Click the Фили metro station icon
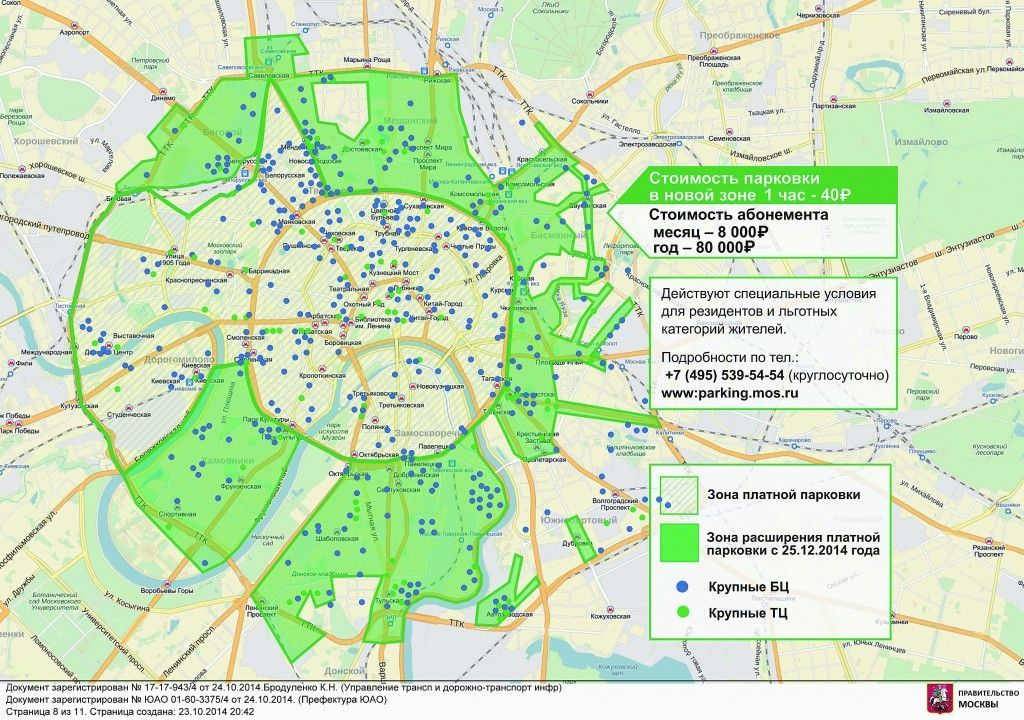The image size is (1024, 720). click(x=12, y=364)
